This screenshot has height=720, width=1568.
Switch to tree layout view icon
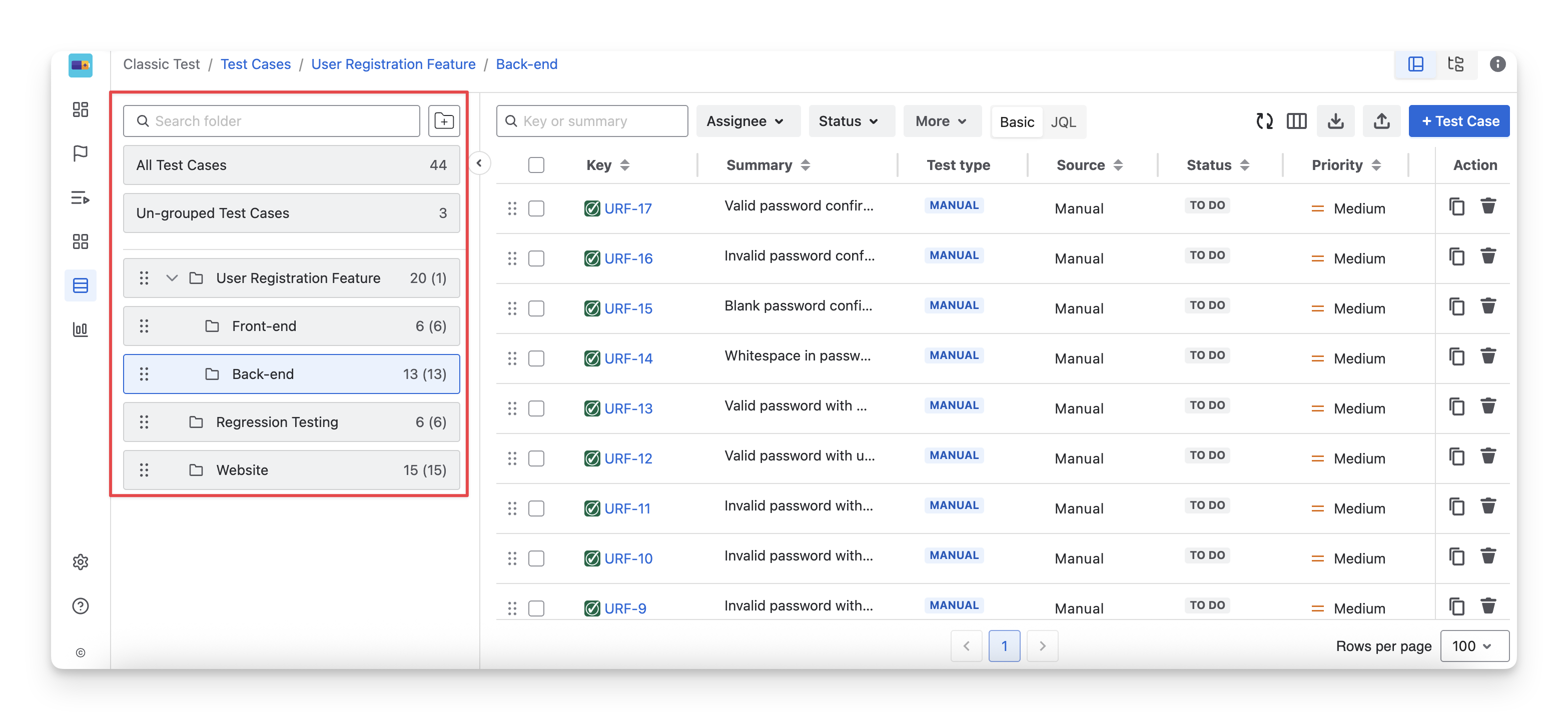coord(1455,64)
